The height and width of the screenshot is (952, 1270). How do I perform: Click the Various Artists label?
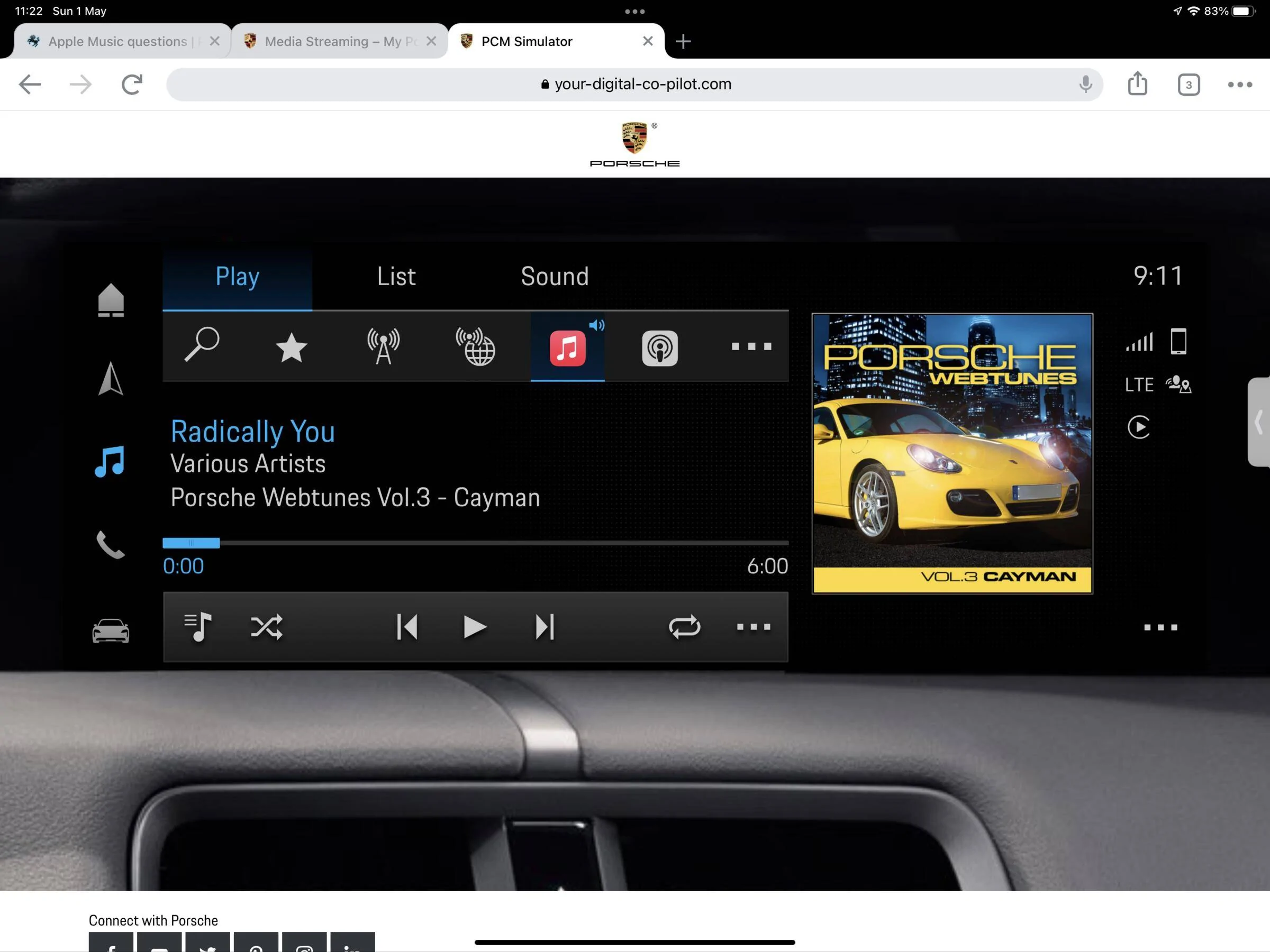(248, 464)
